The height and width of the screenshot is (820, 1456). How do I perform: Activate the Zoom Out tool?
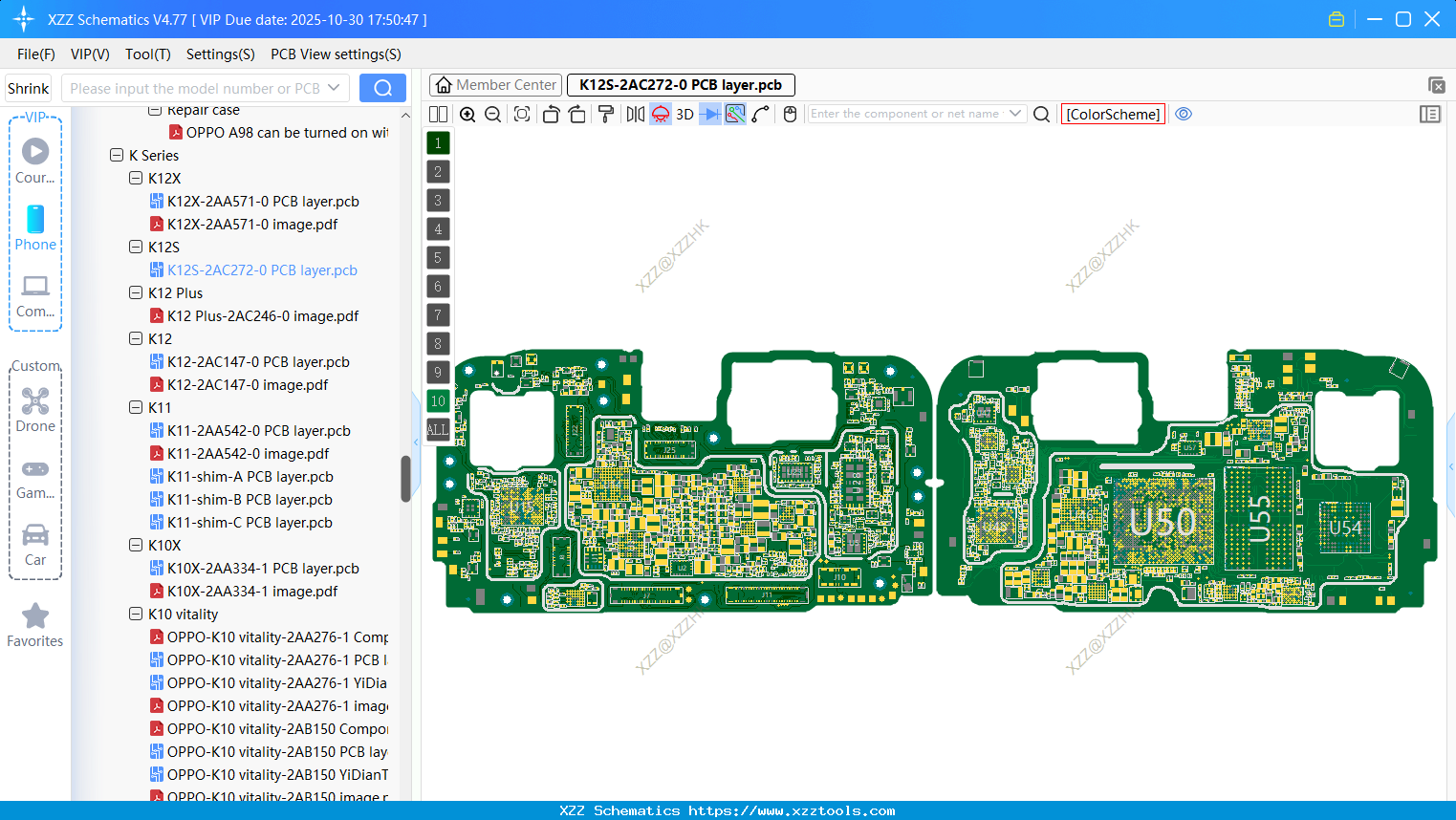point(492,114)
